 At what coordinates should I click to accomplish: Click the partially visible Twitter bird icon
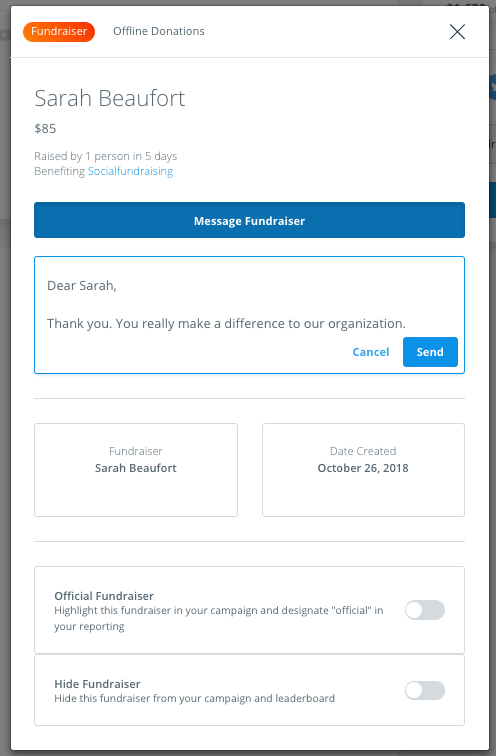(492, 87)
